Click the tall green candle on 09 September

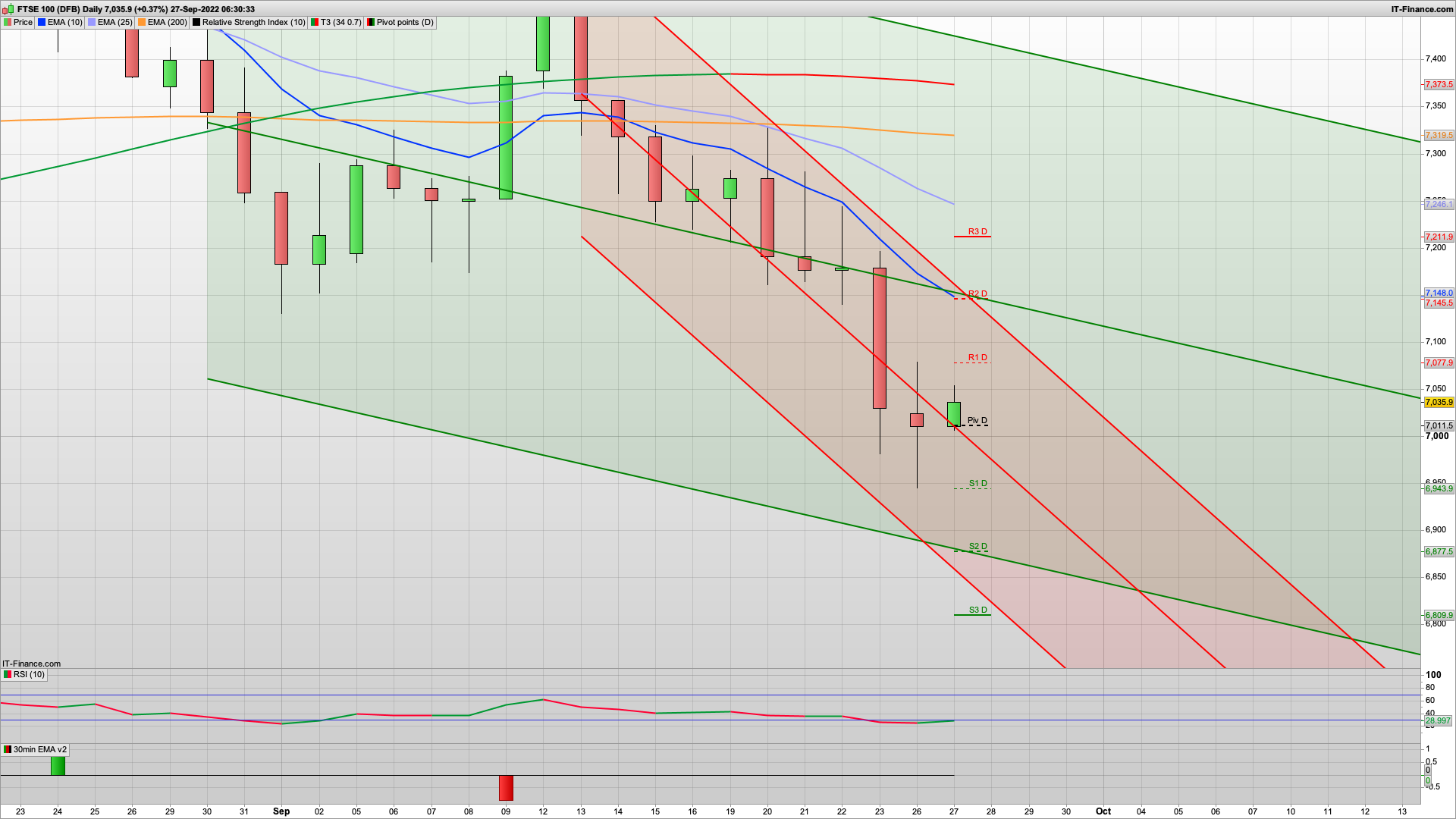pos(506,137)
